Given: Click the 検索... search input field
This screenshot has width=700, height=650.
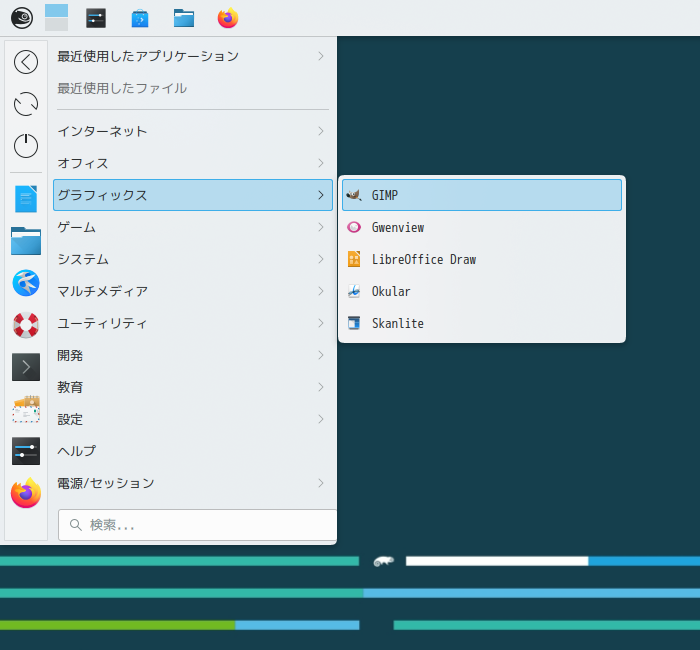Looking at the screenshot, I should coord(198,525).
